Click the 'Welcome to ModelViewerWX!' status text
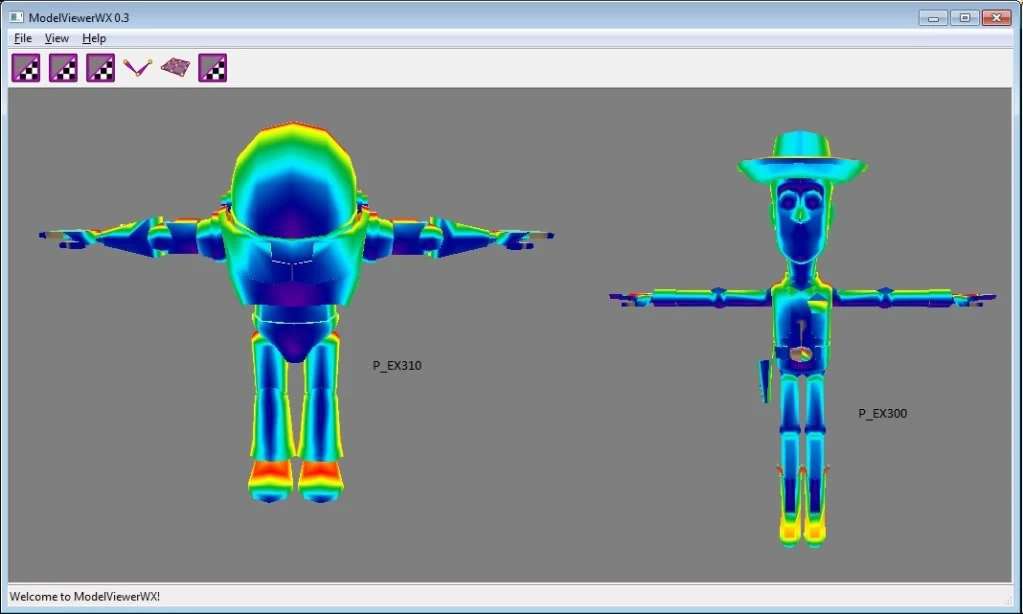This screenshot has height=614, width=1023. coord(85,596)
